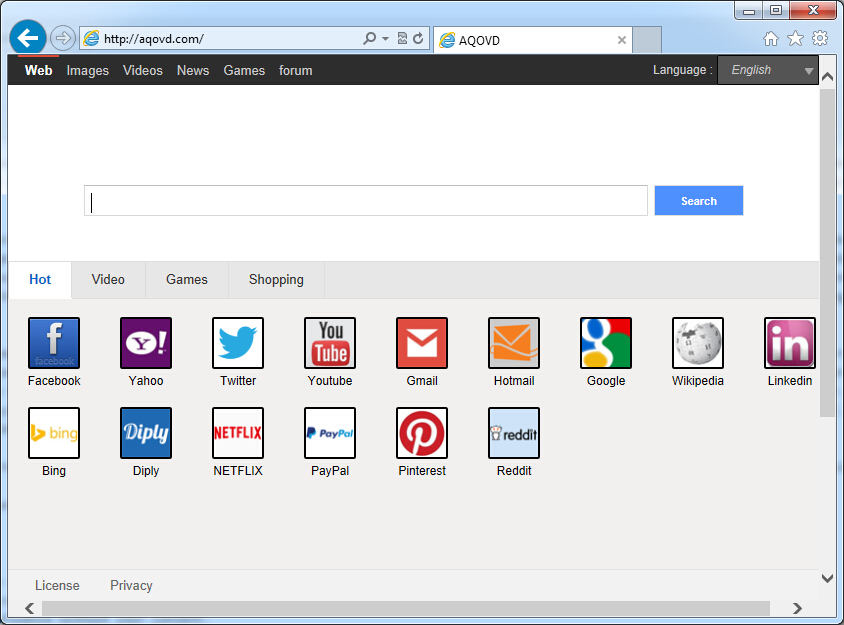Click the Reddit text label link

[514, 470]
